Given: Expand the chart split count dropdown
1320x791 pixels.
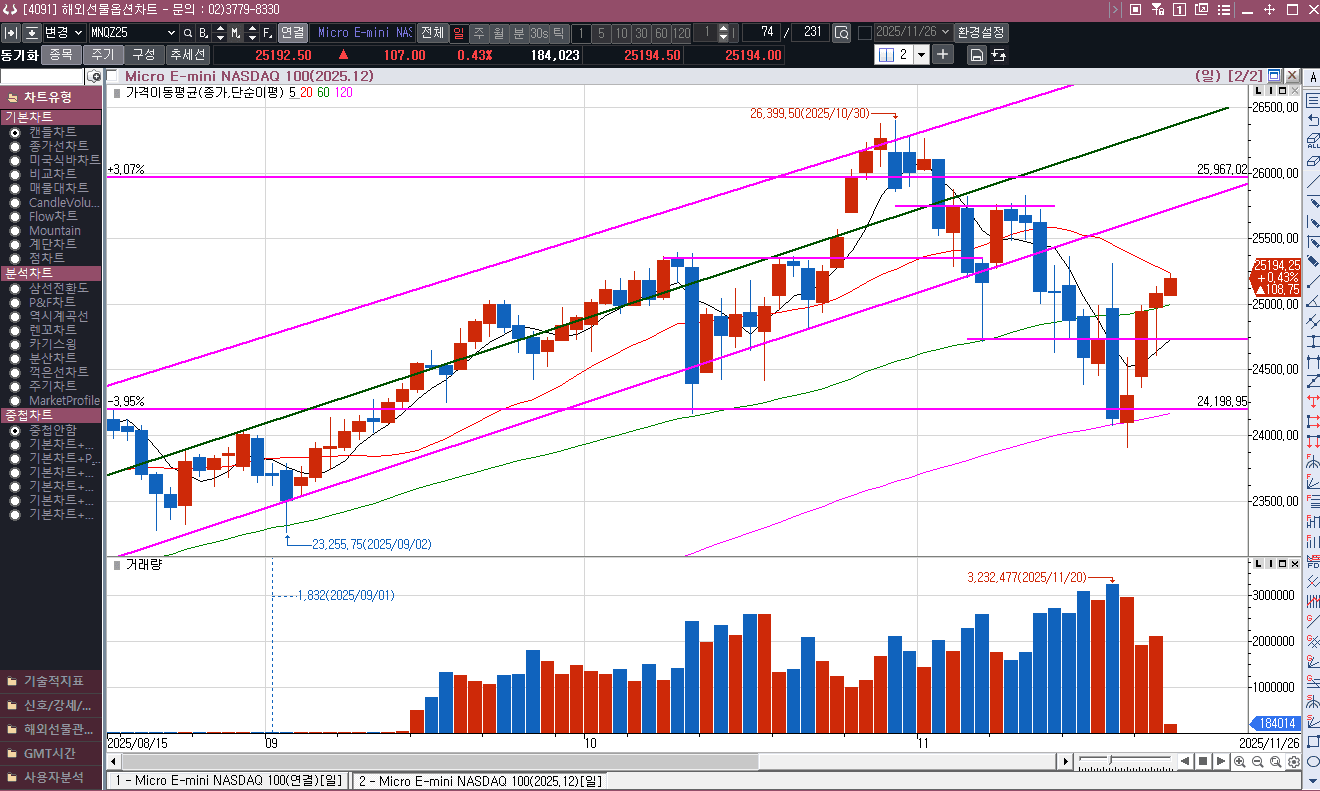Looking at the screenshot, I should 921,55.
